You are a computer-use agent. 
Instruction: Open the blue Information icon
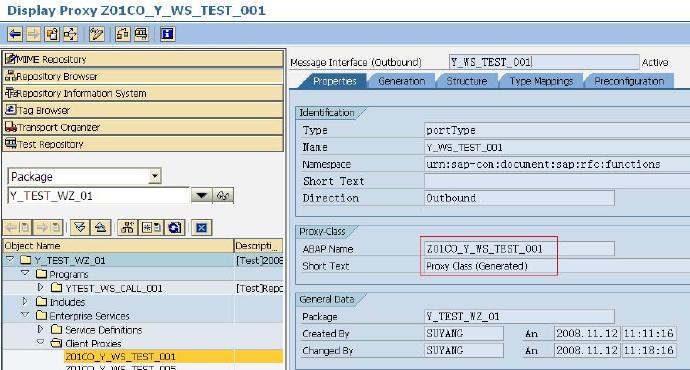coord(167,34)
